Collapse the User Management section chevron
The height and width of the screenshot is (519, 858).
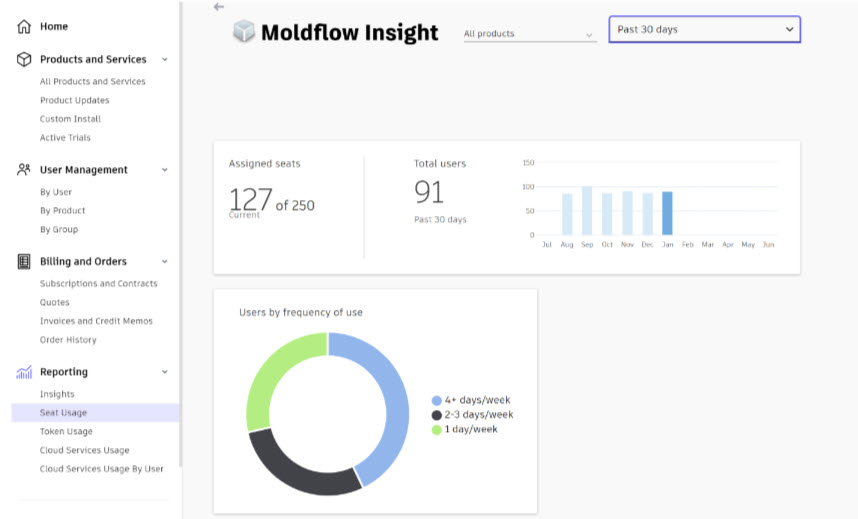coord(165,170)
